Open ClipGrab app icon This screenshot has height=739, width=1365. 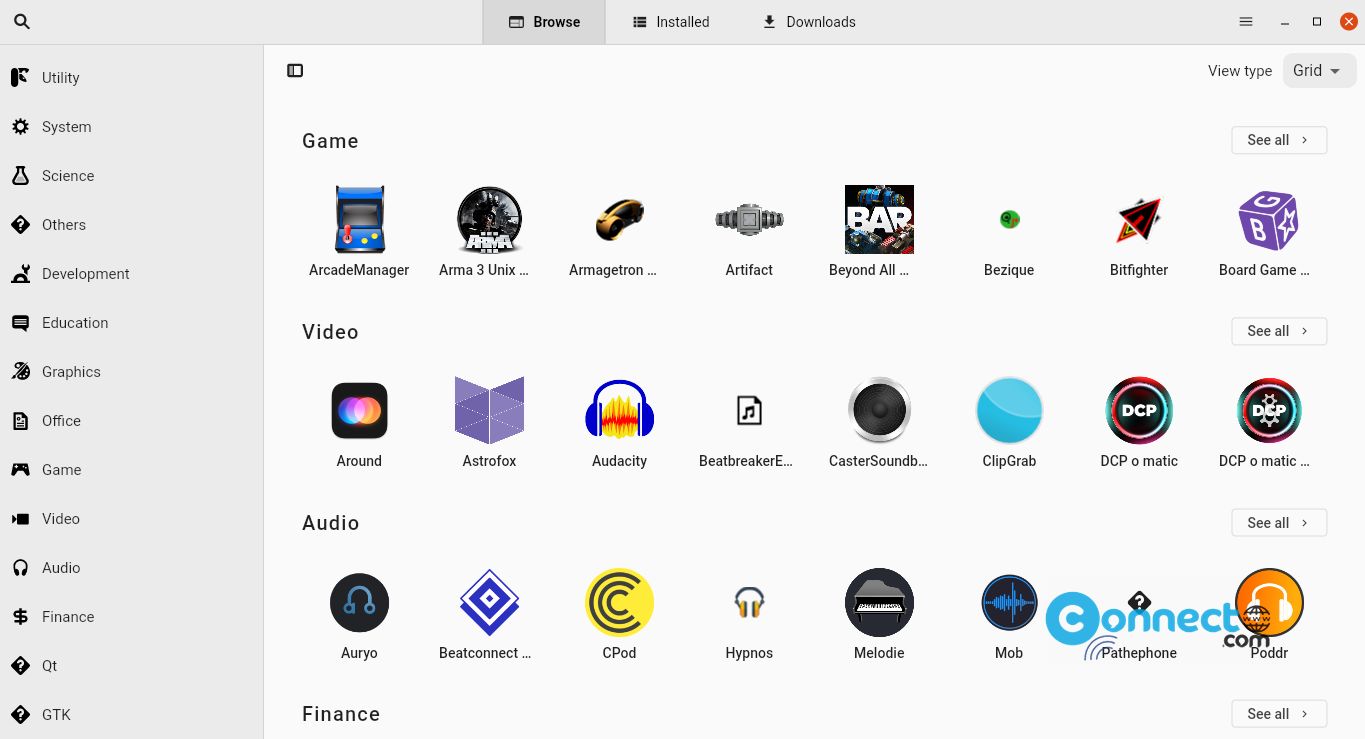pyautogui.click(x=1009, y=410)
